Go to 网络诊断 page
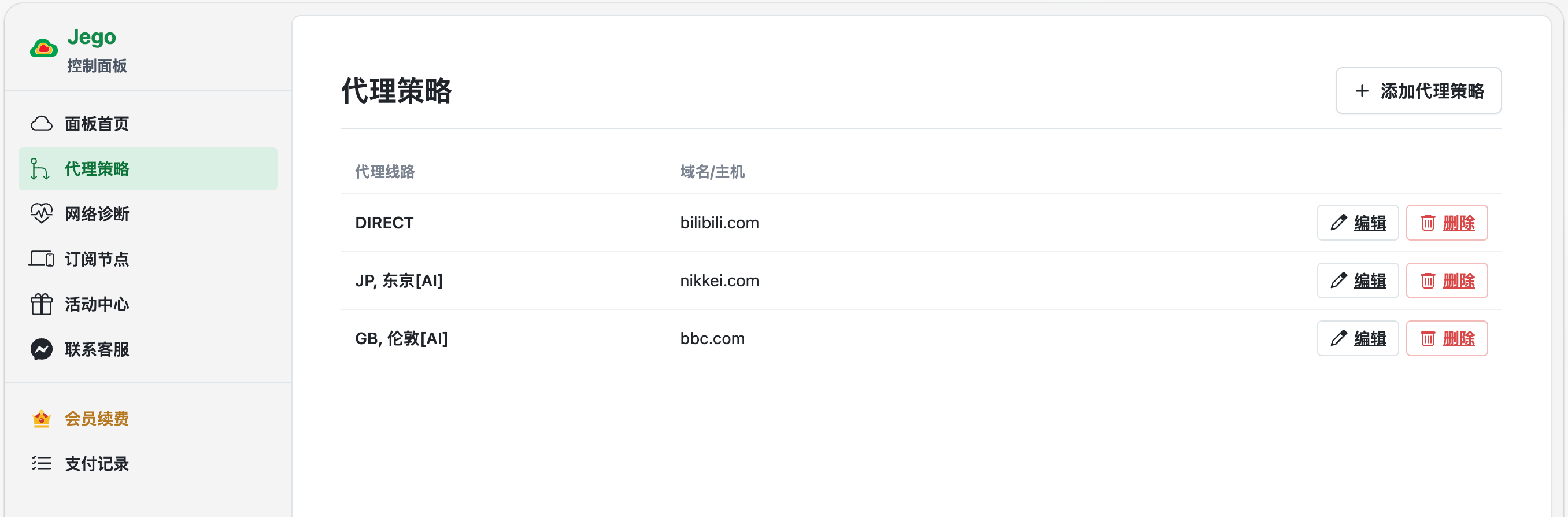 pos(148,214)
